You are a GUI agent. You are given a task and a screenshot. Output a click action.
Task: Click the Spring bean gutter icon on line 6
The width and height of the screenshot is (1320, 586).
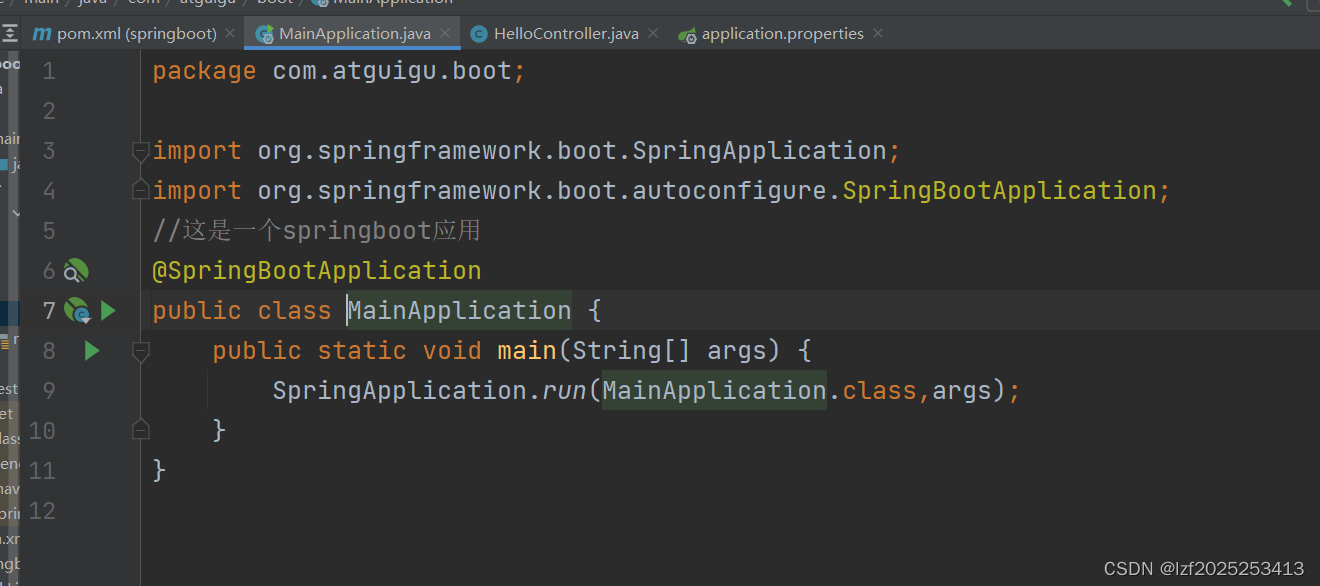(75, 270)
